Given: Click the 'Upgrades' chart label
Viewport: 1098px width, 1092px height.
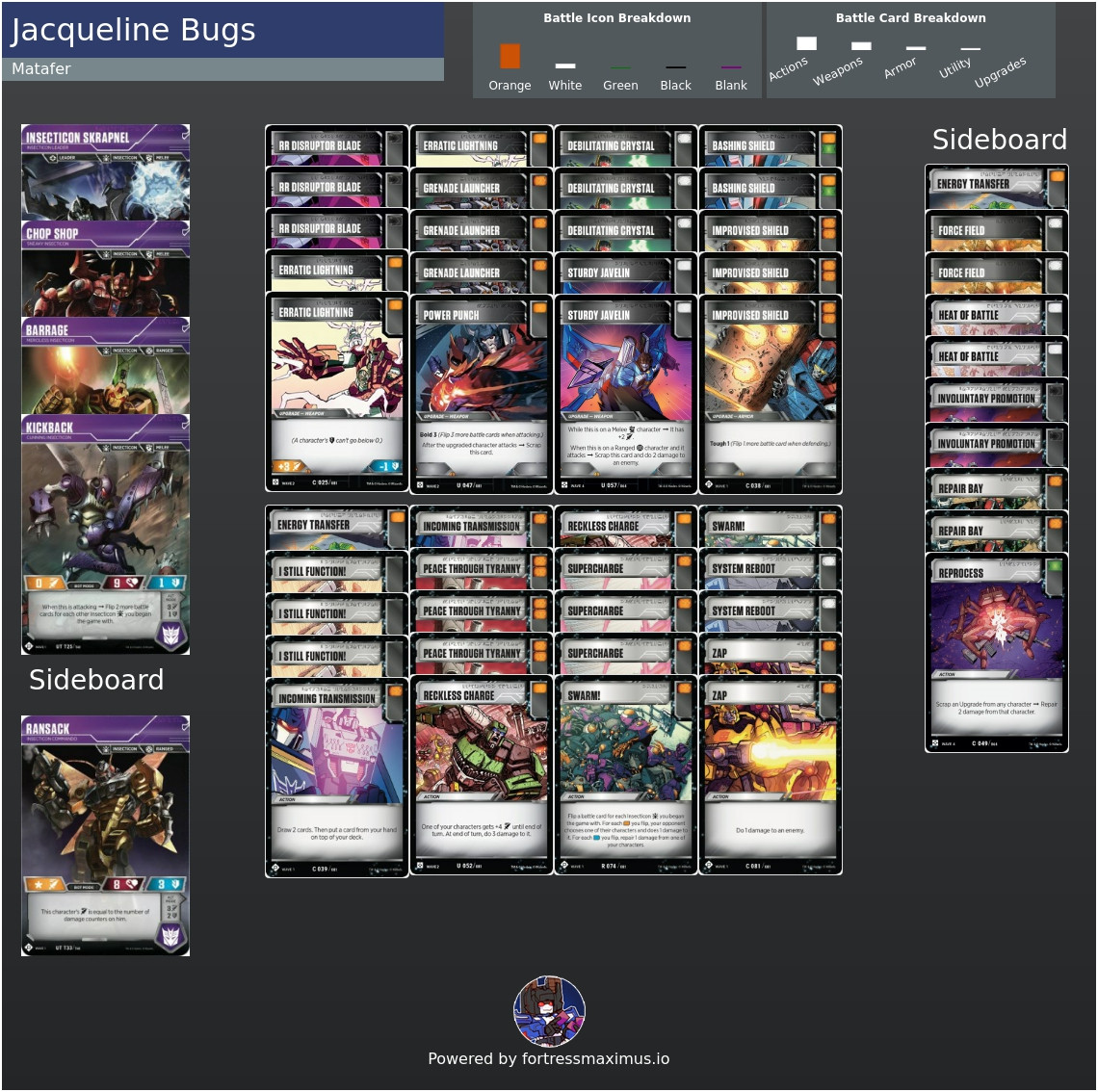Looking at the screenshot, I should pos(1000,71).
